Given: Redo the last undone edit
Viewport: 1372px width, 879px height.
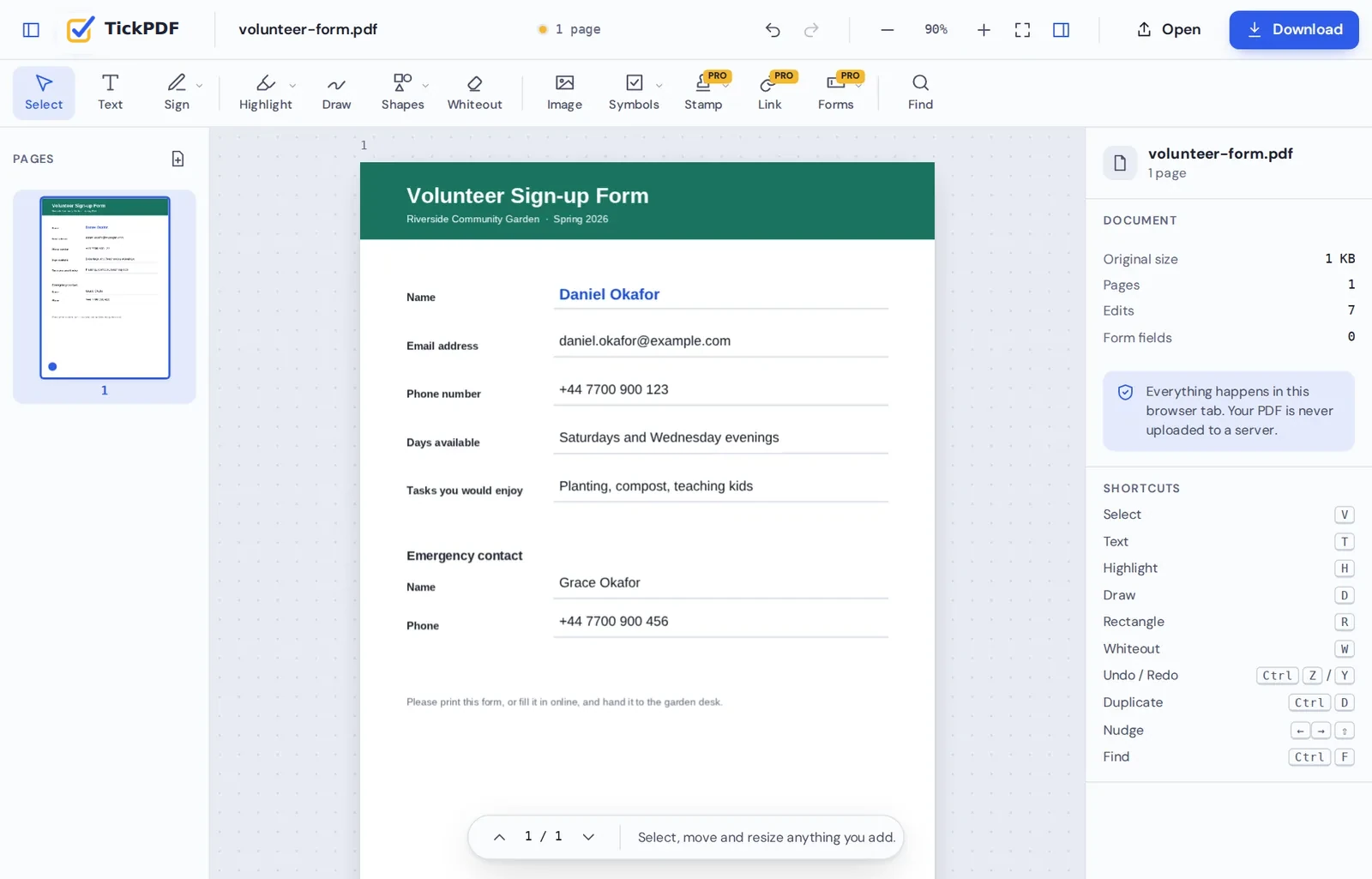Looking at the screenshot, I should click(811, 30).
